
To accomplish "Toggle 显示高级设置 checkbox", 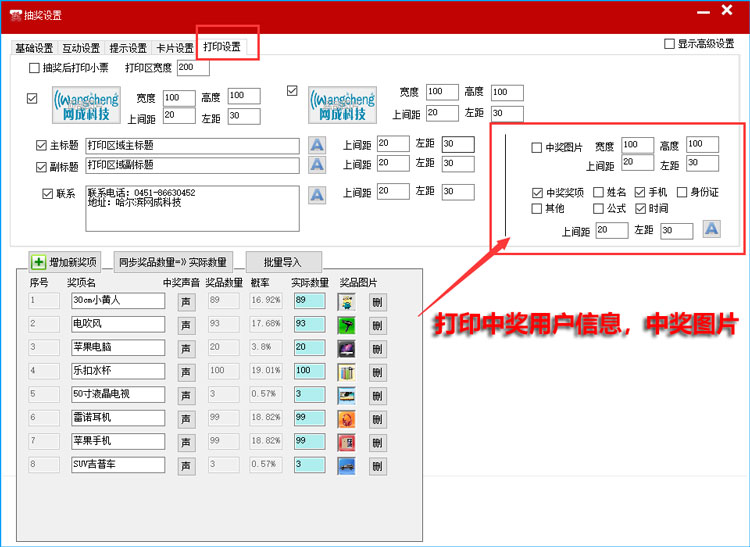I will [x=669, y=44].
